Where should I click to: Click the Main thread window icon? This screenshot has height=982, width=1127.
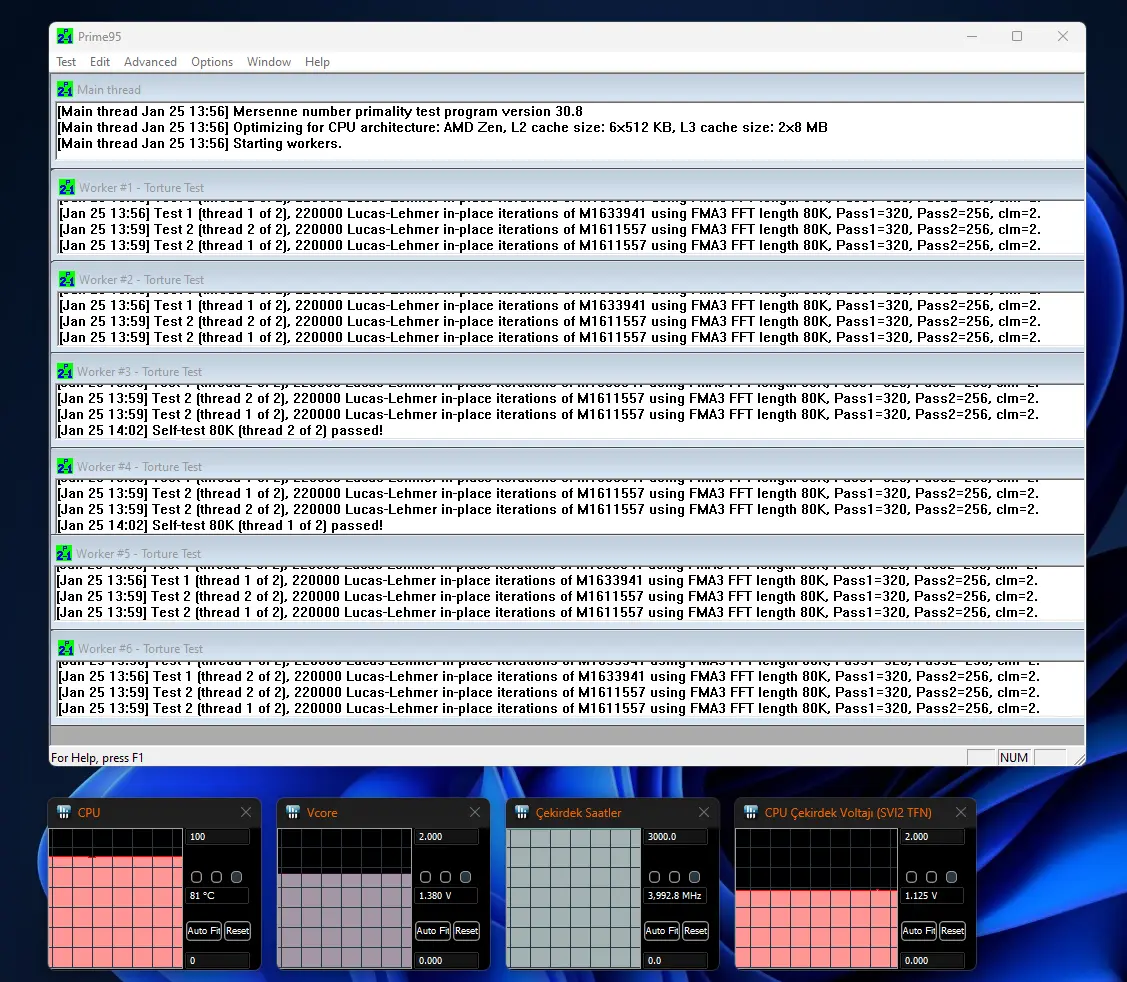tap(65, 89)
